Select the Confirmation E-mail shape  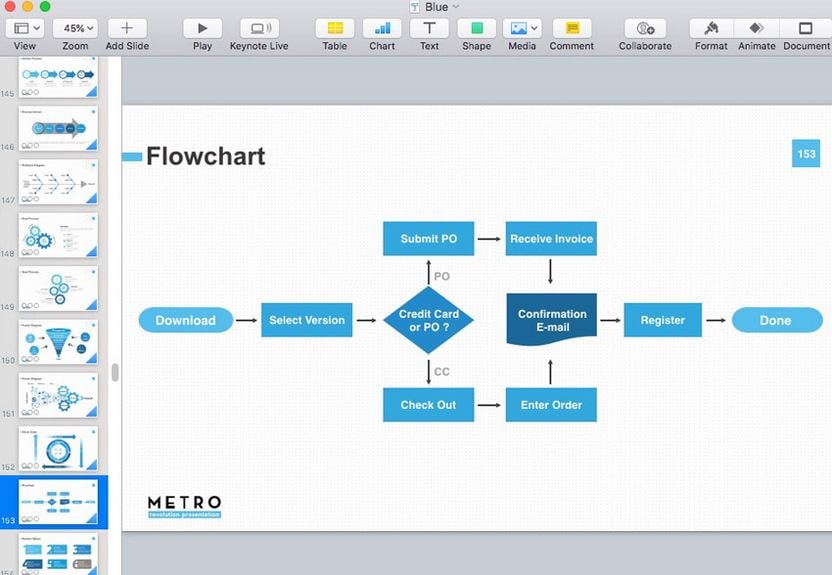pyautogui.click(x=552, y=320)
